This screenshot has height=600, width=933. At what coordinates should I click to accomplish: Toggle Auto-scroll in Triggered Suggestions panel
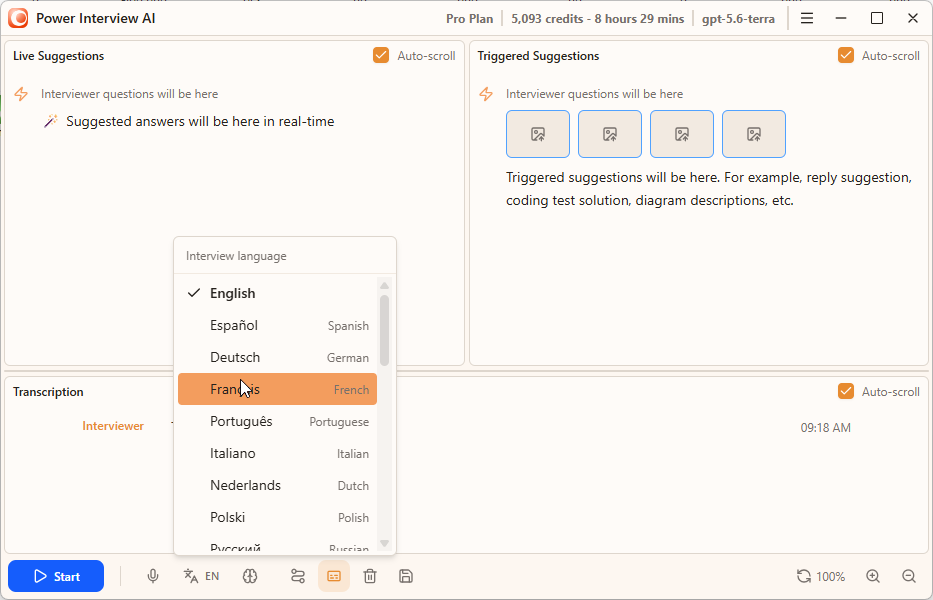click(846, 55)
